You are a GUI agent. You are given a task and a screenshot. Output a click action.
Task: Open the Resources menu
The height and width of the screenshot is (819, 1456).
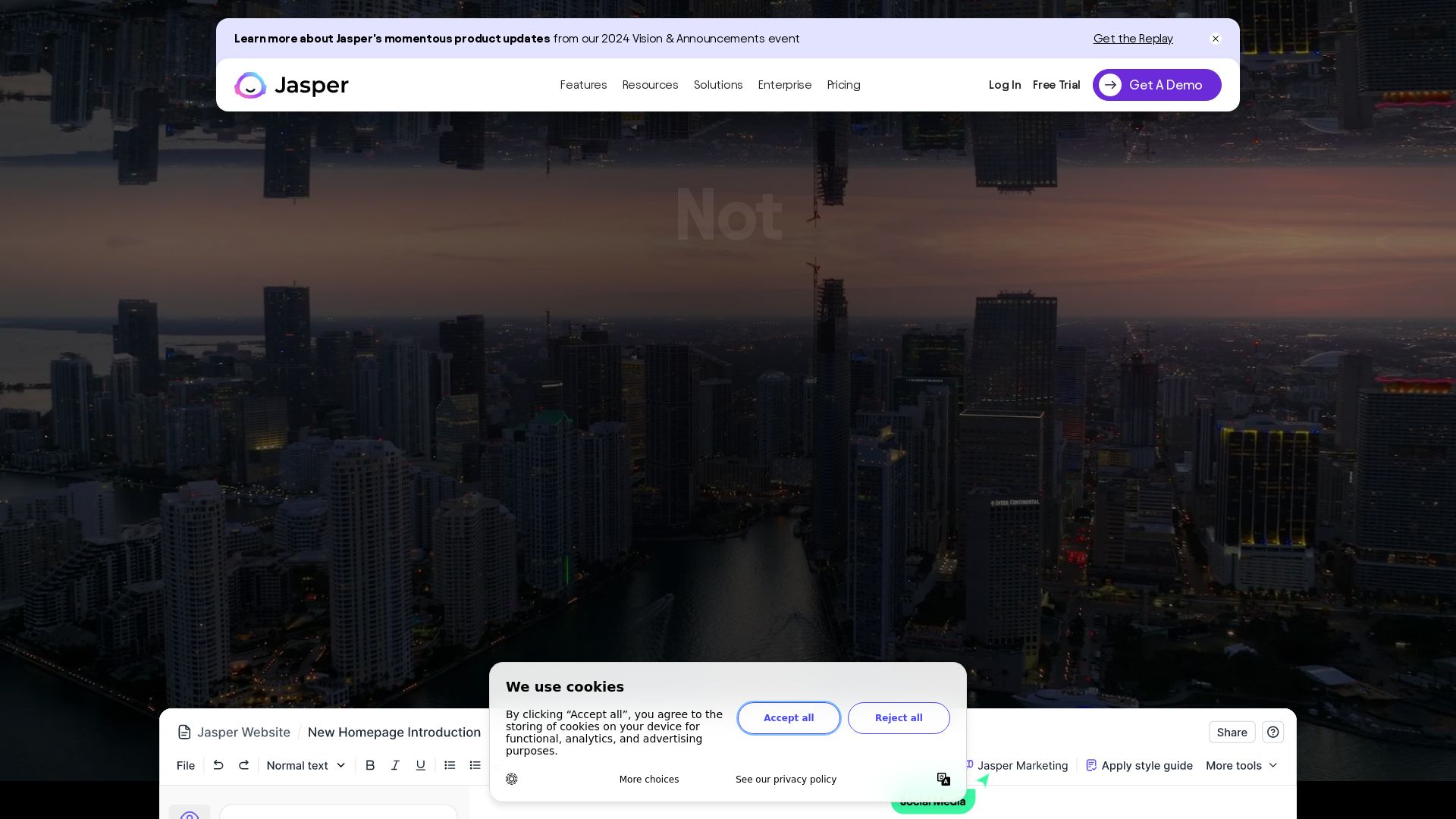click(650, 85)
